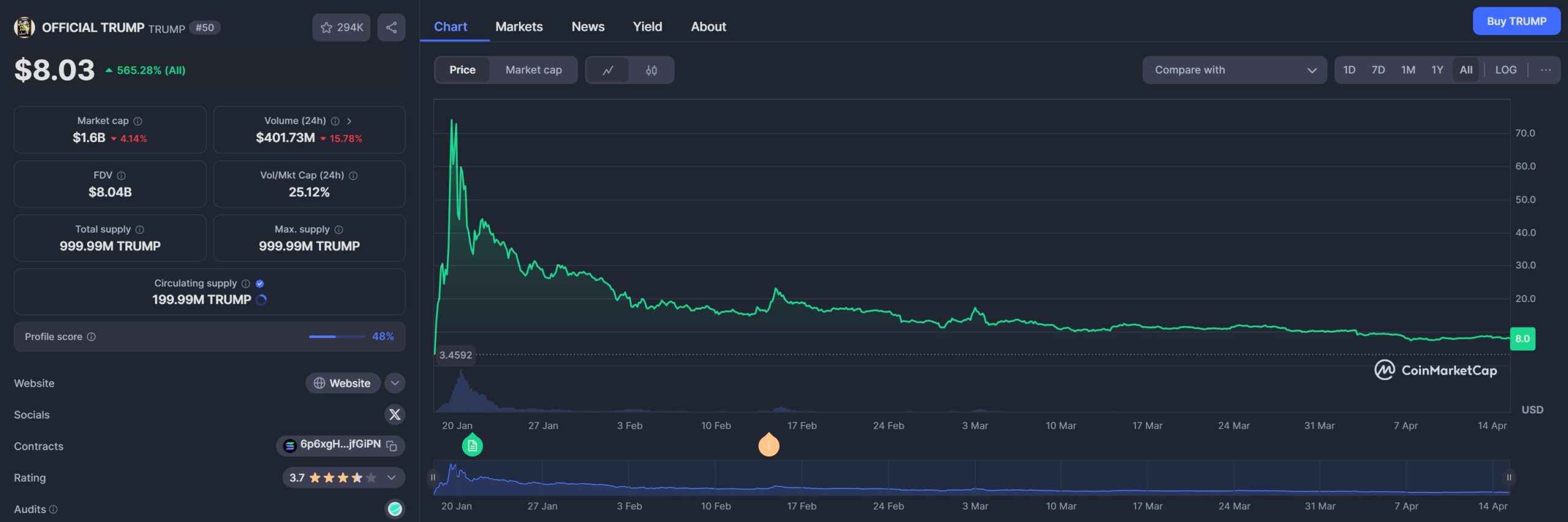Screen dimensions: 1568x522
Task: Click the 6p6xgH...jfGiPN contract address
Action: coord(341,445)
